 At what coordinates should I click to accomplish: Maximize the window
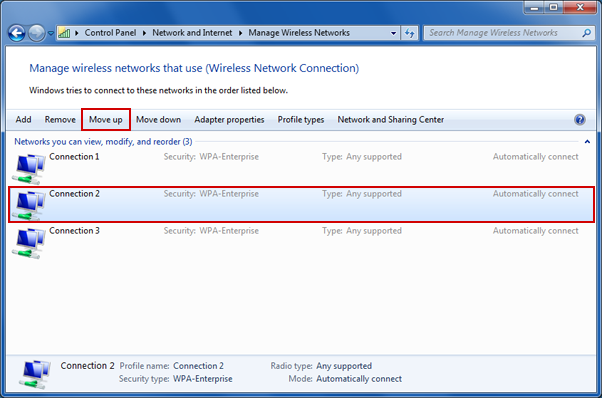click(x=554, y=7)
